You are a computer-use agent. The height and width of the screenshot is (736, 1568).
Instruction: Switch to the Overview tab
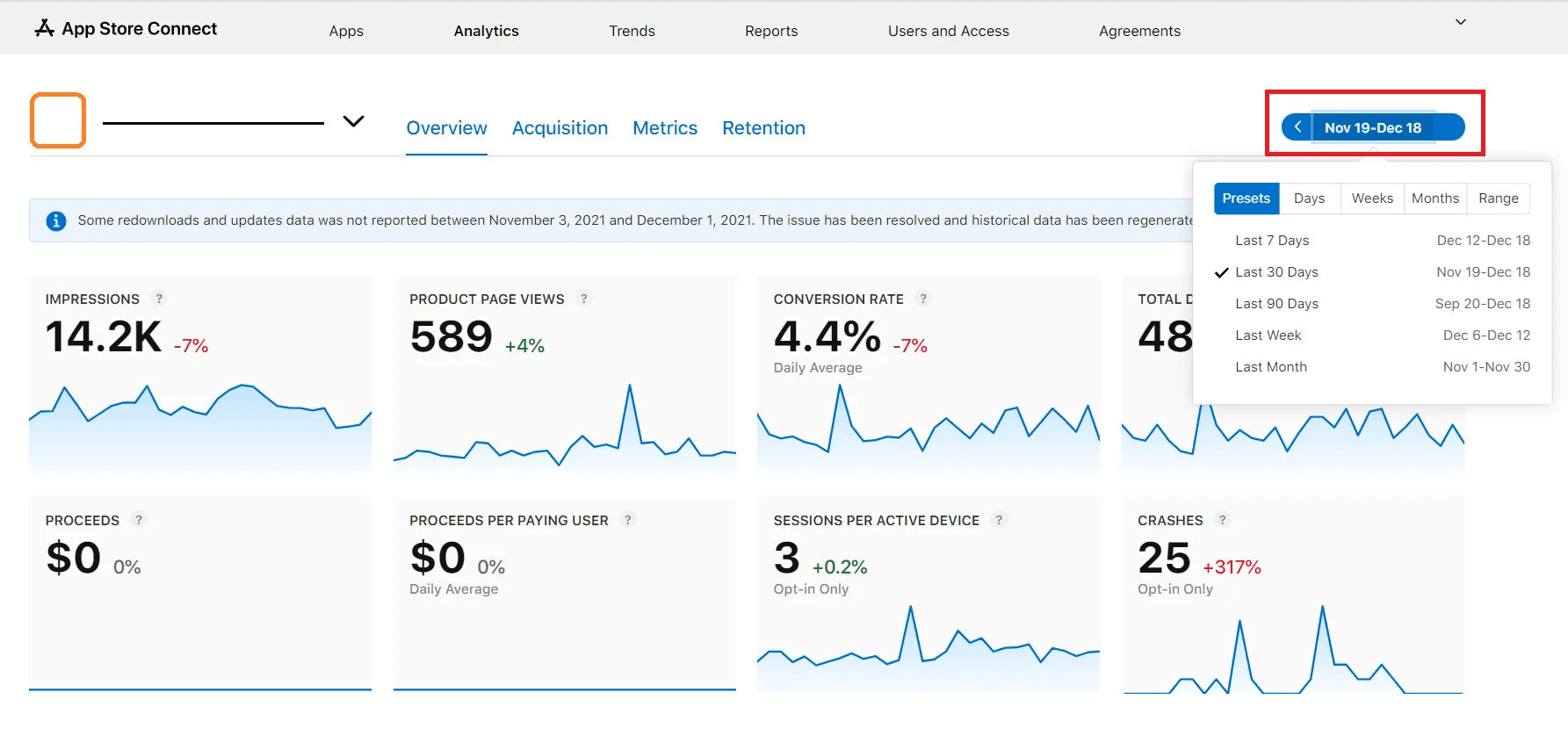[446, 128]
